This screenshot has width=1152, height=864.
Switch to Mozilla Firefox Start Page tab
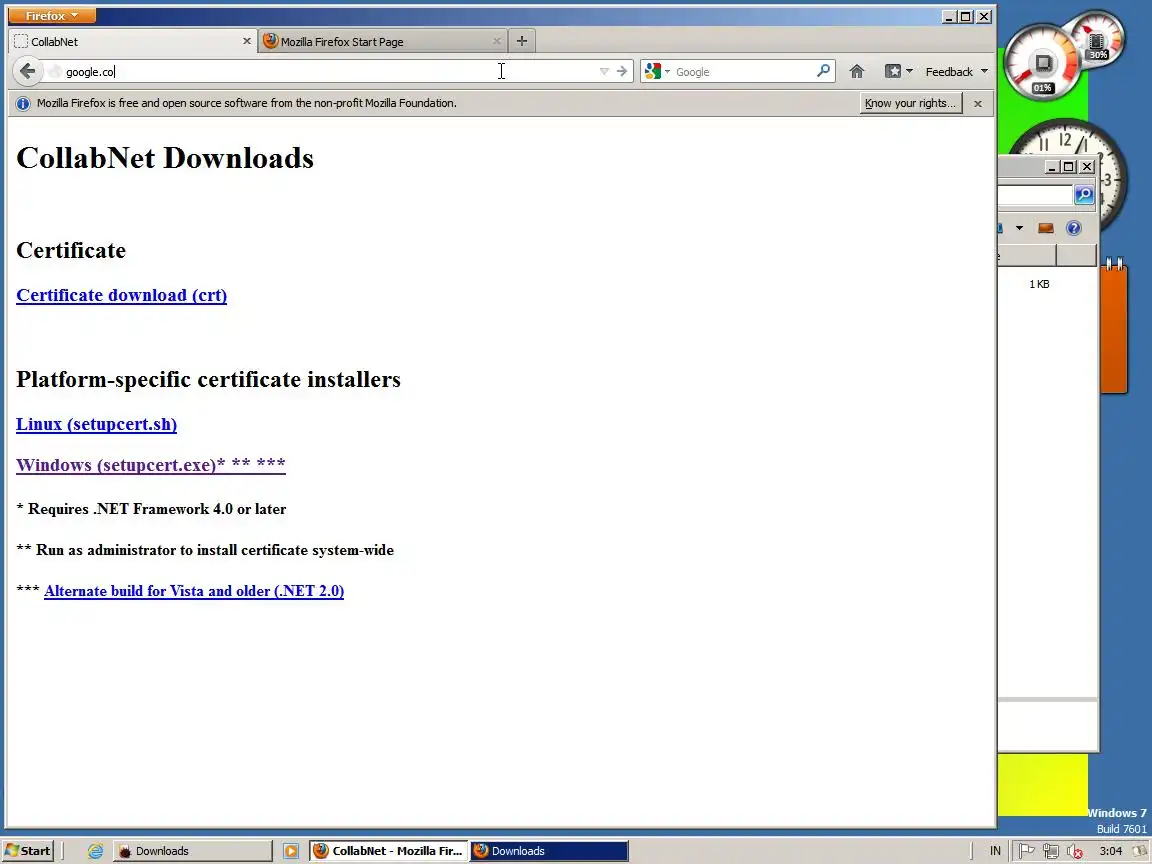click(x=383, y=42)
